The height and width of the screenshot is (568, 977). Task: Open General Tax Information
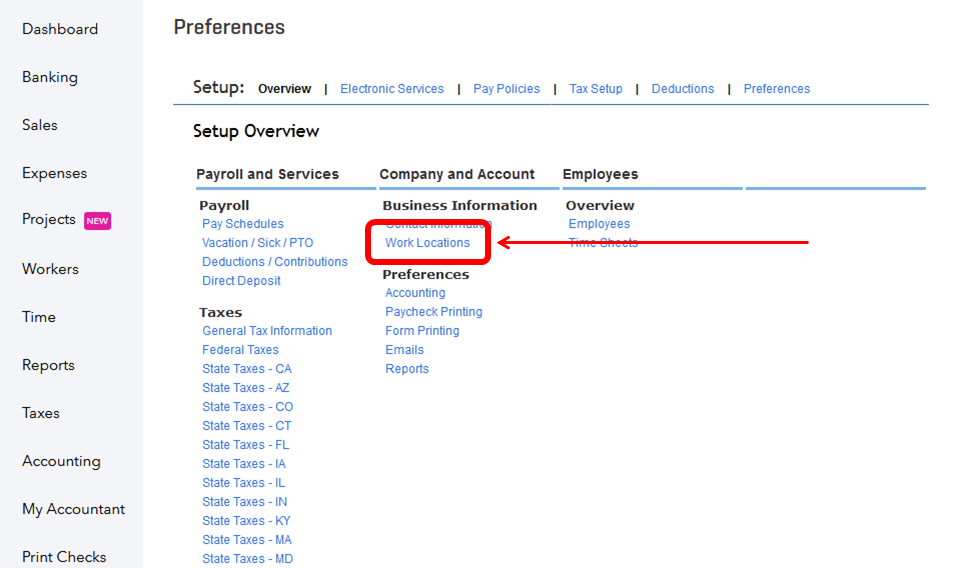click(x=267, y=331)
